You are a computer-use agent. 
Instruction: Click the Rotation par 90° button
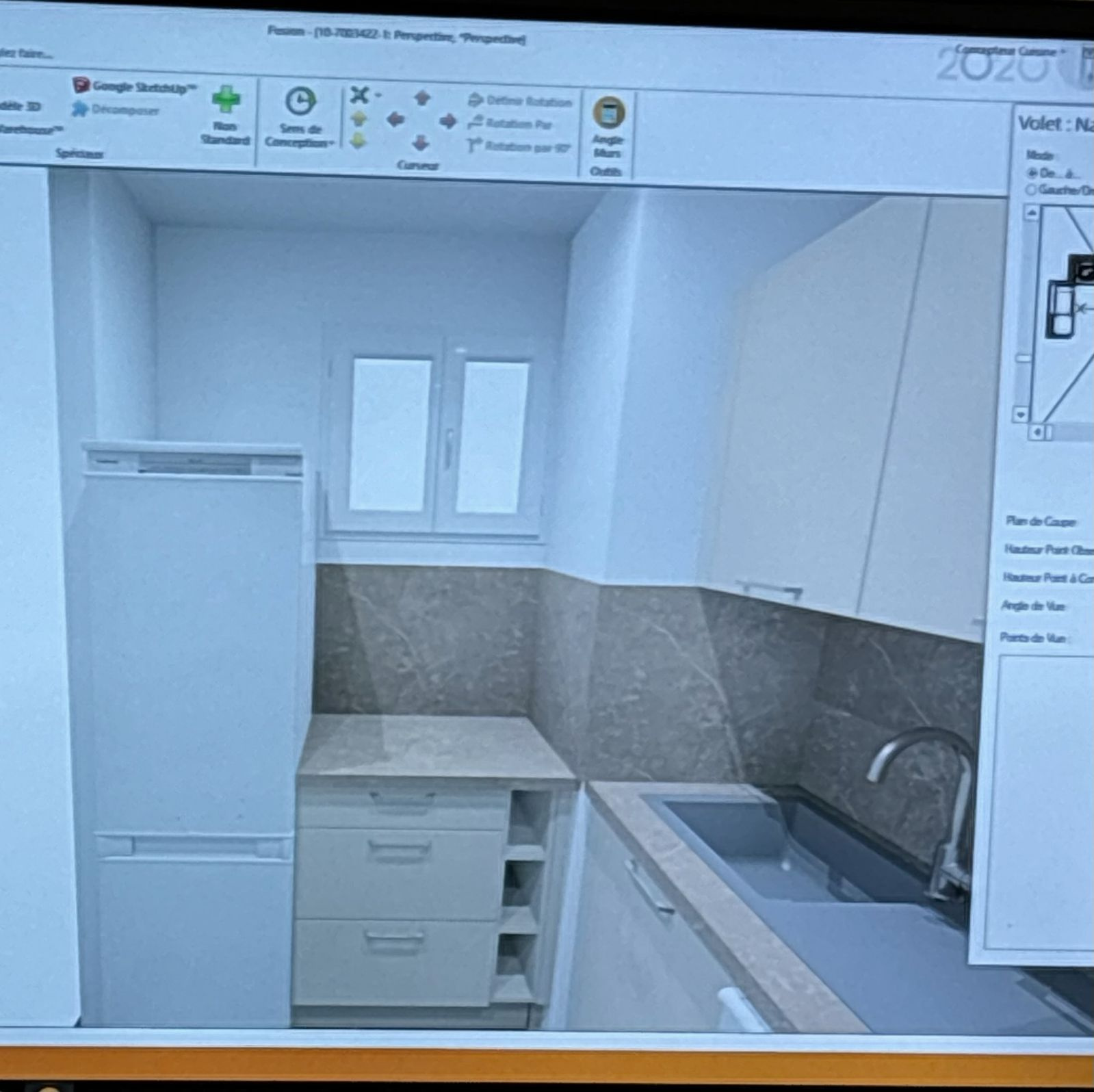coord(520,146)
